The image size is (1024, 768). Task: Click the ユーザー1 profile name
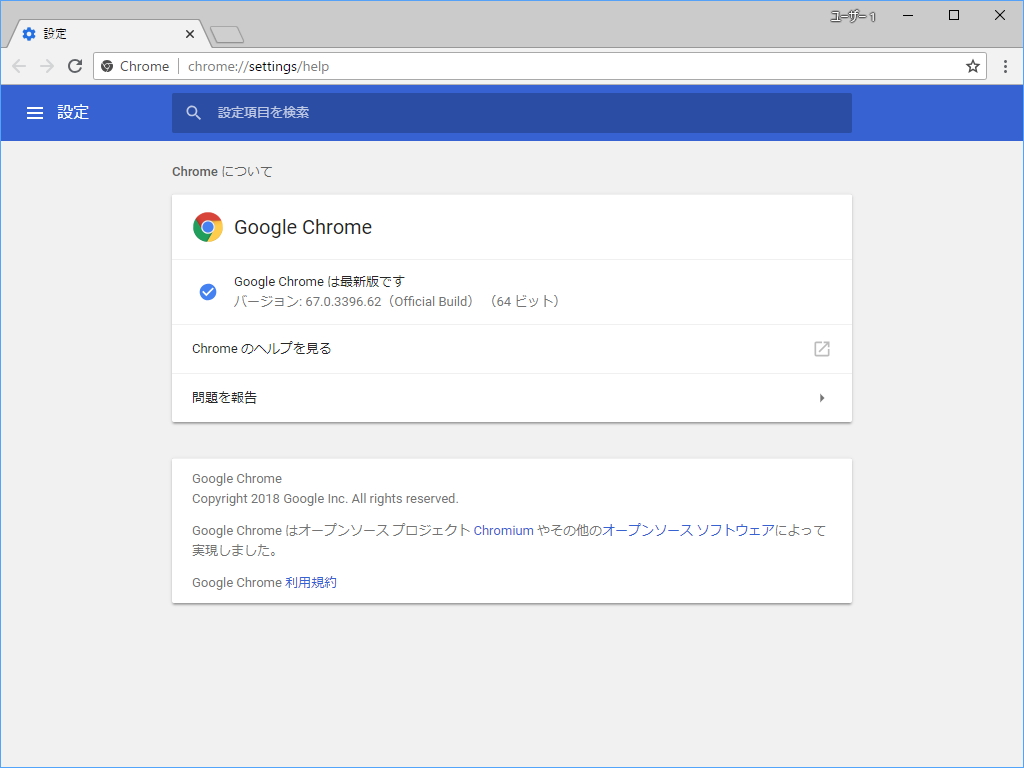click(x=851, y=15)
